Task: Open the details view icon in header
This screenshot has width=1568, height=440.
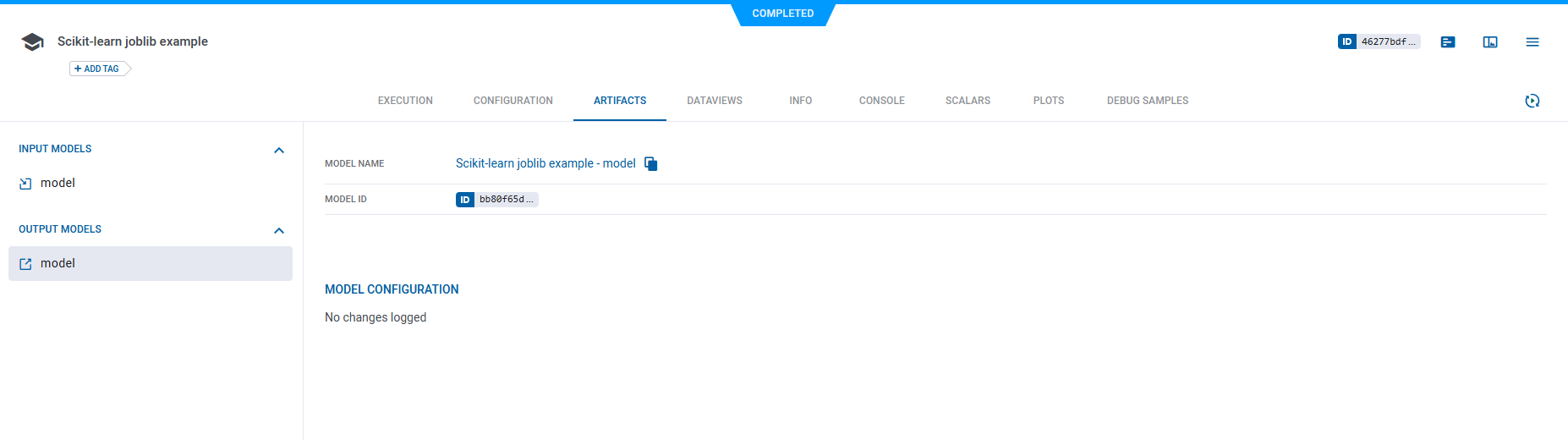Action: [x=1448, y=42]
